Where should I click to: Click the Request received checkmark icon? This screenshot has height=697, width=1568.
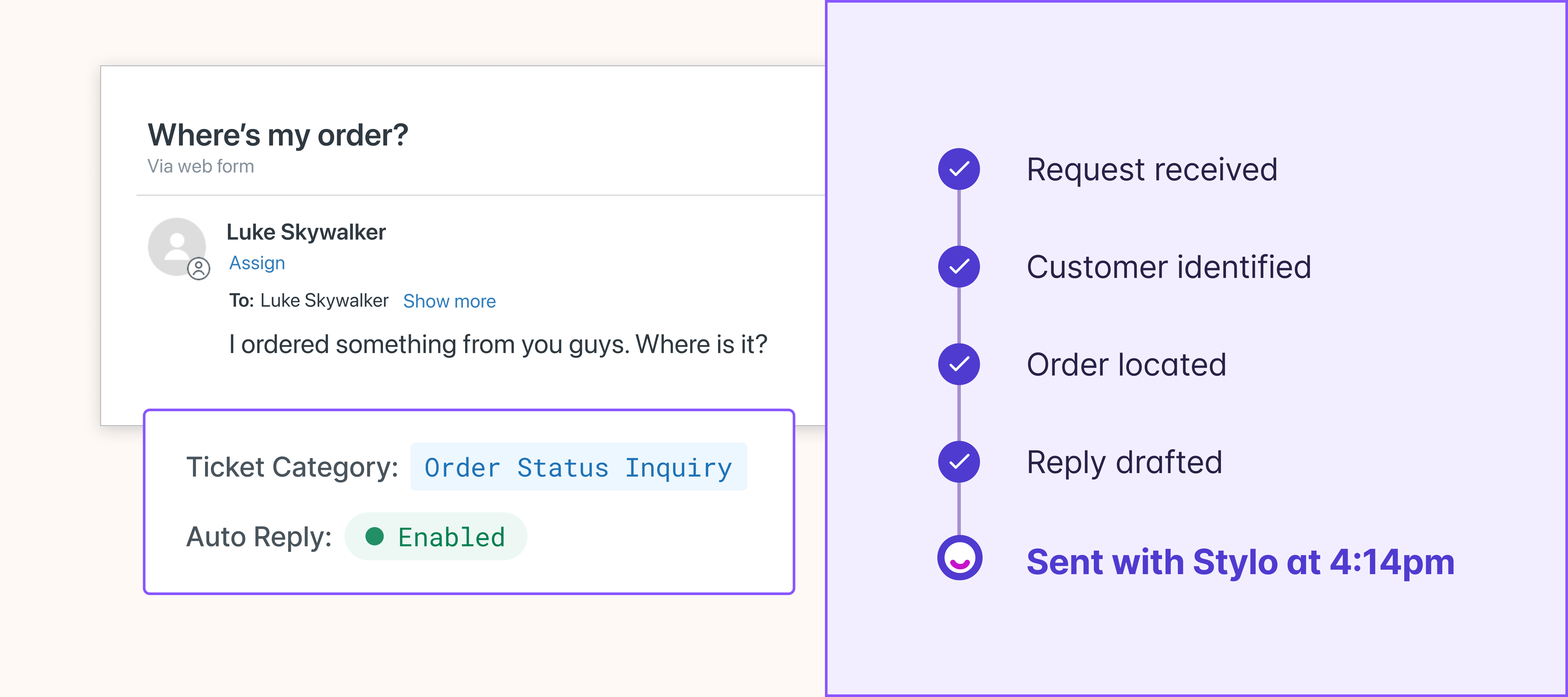point(959,169)
